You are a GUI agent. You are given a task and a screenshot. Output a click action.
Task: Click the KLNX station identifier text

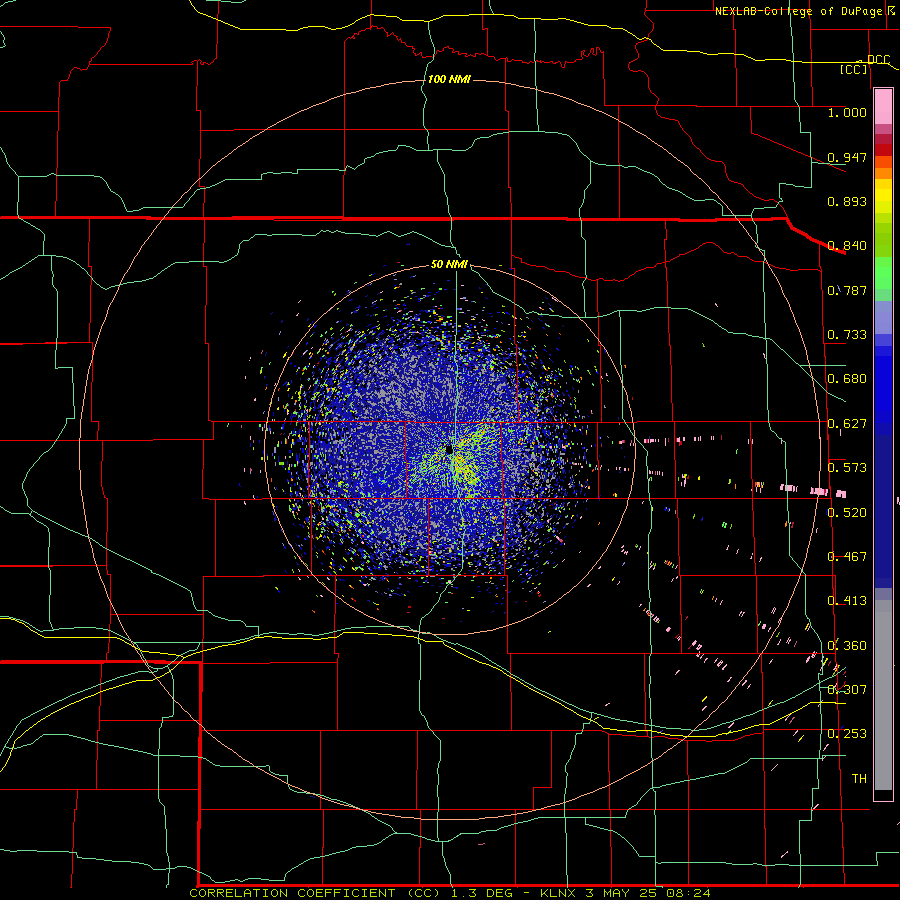pyautogui.click(x=558, y=893)
